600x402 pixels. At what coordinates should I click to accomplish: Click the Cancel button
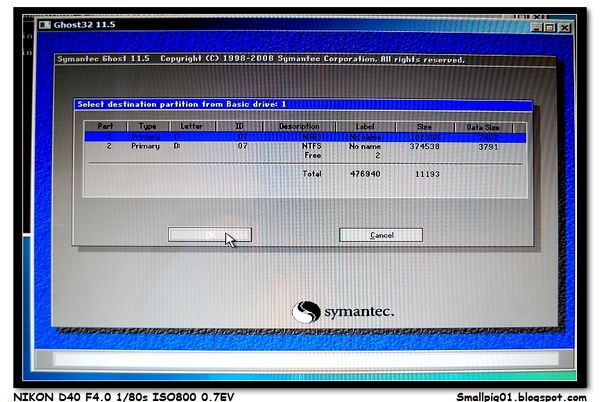tap(381, 235)
